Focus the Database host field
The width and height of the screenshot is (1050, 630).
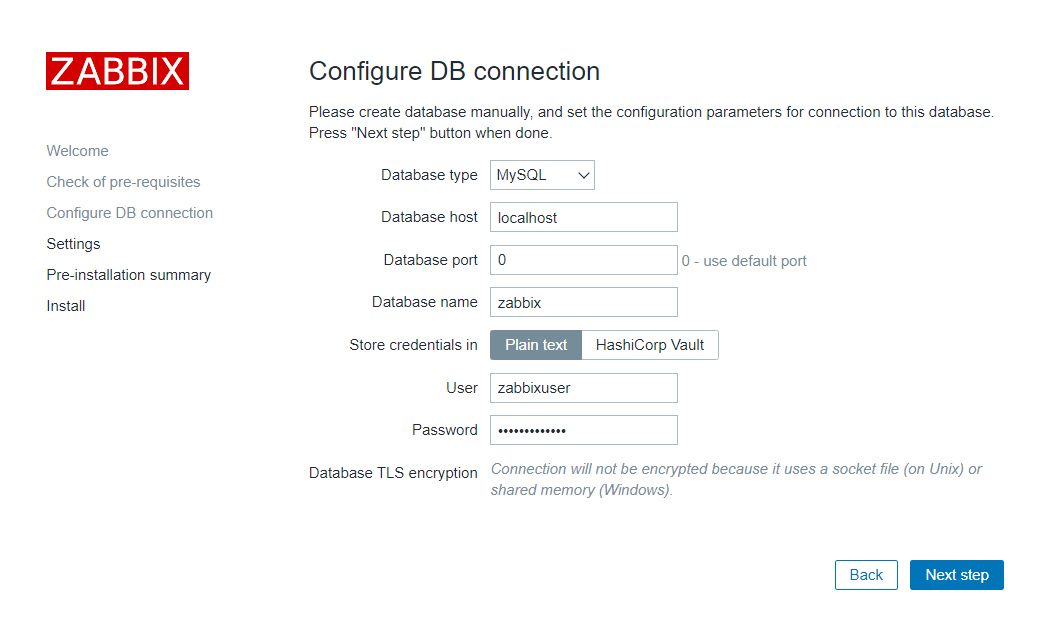coord(583,217)
